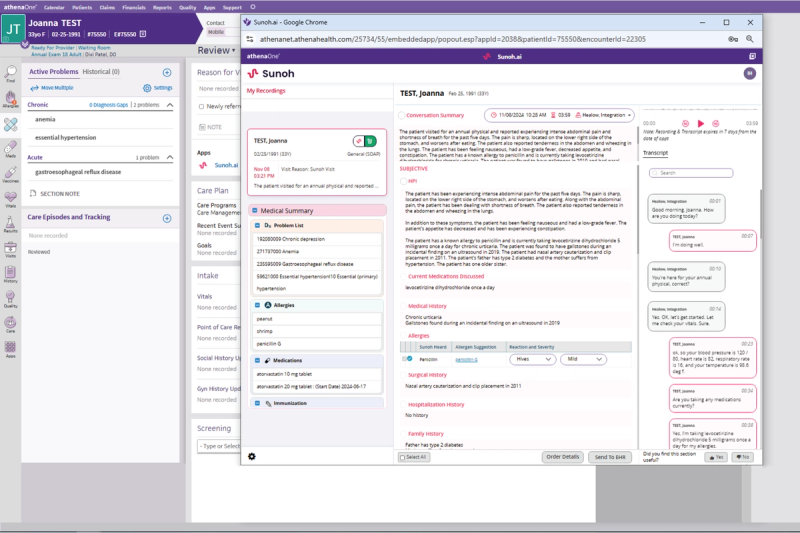Open the Apps grid icon in sidebar
The height and width of the screenshot is (533, 800).
pyautogui.click(x=11, y=349)
